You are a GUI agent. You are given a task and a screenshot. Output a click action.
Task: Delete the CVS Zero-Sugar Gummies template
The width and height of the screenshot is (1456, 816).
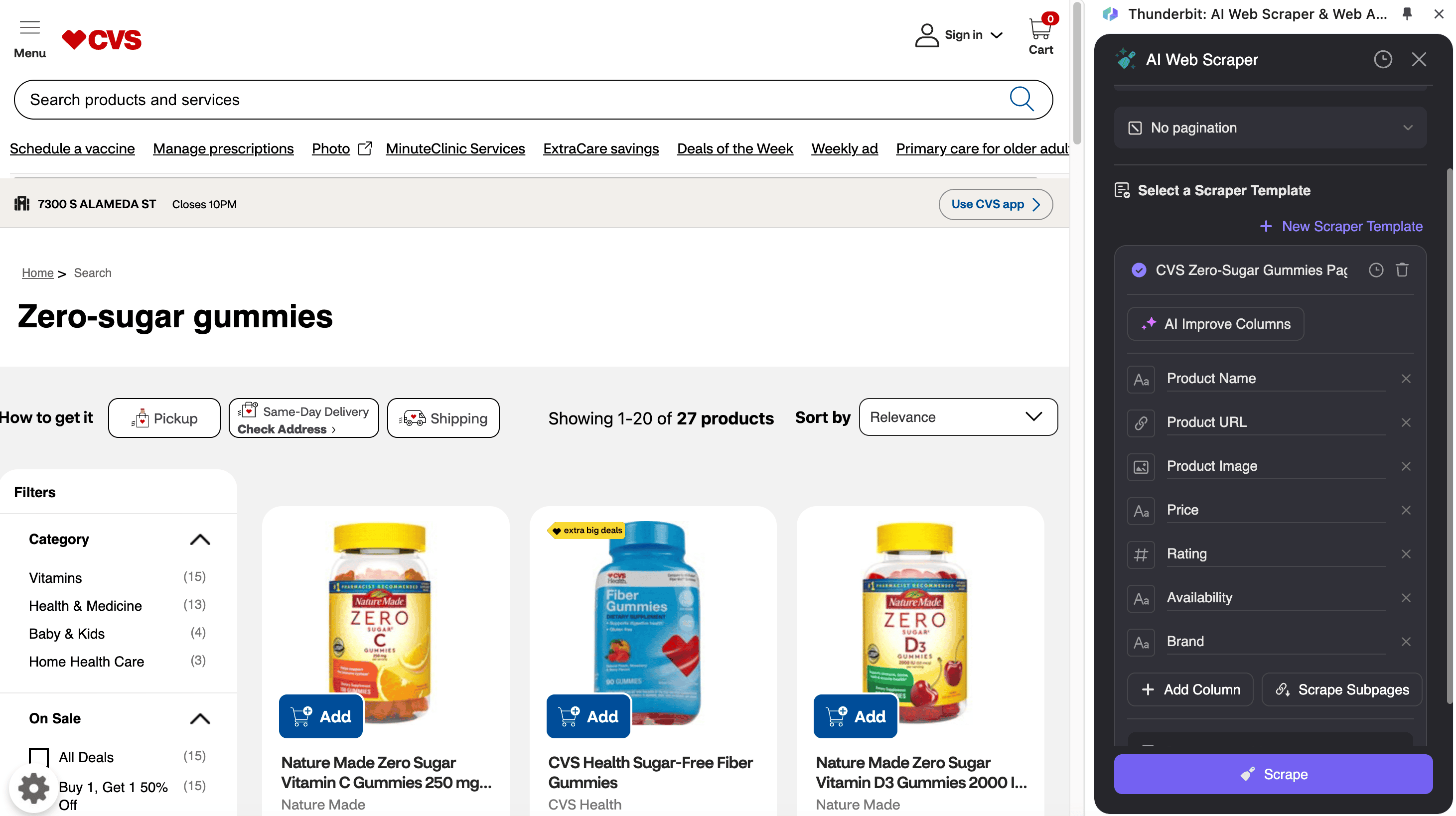point(1402,270)
